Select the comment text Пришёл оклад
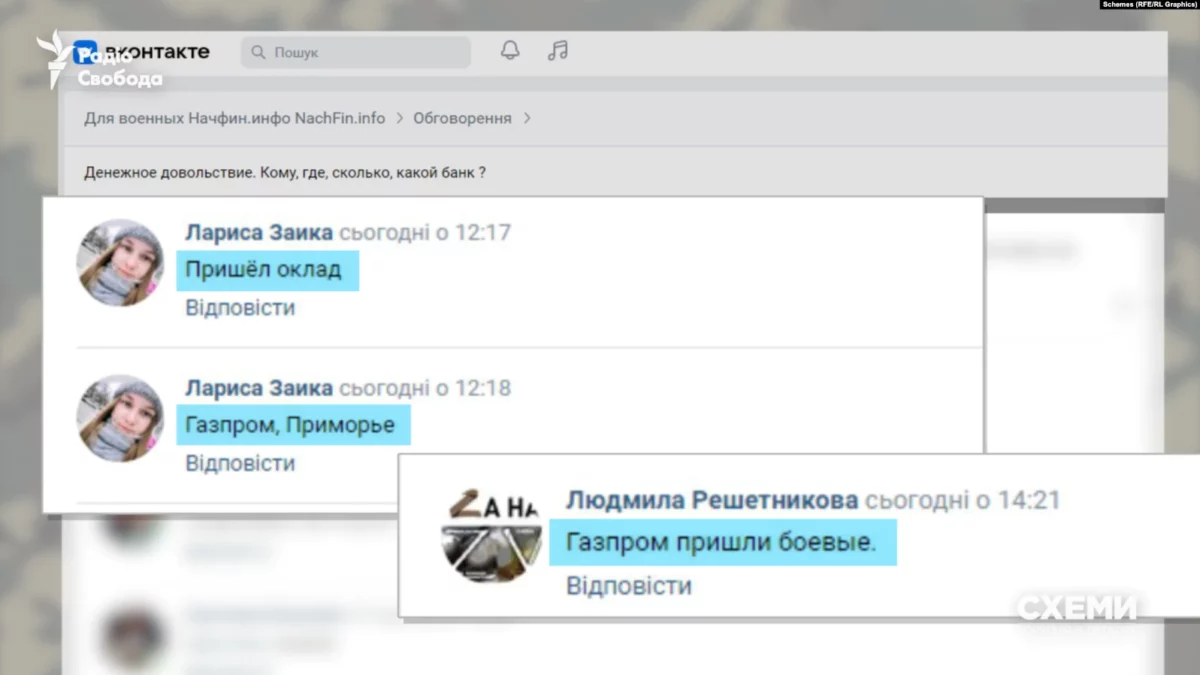The width and height of the screenshot is (1200, 675). pyautogui.click(x=264, y=270)
